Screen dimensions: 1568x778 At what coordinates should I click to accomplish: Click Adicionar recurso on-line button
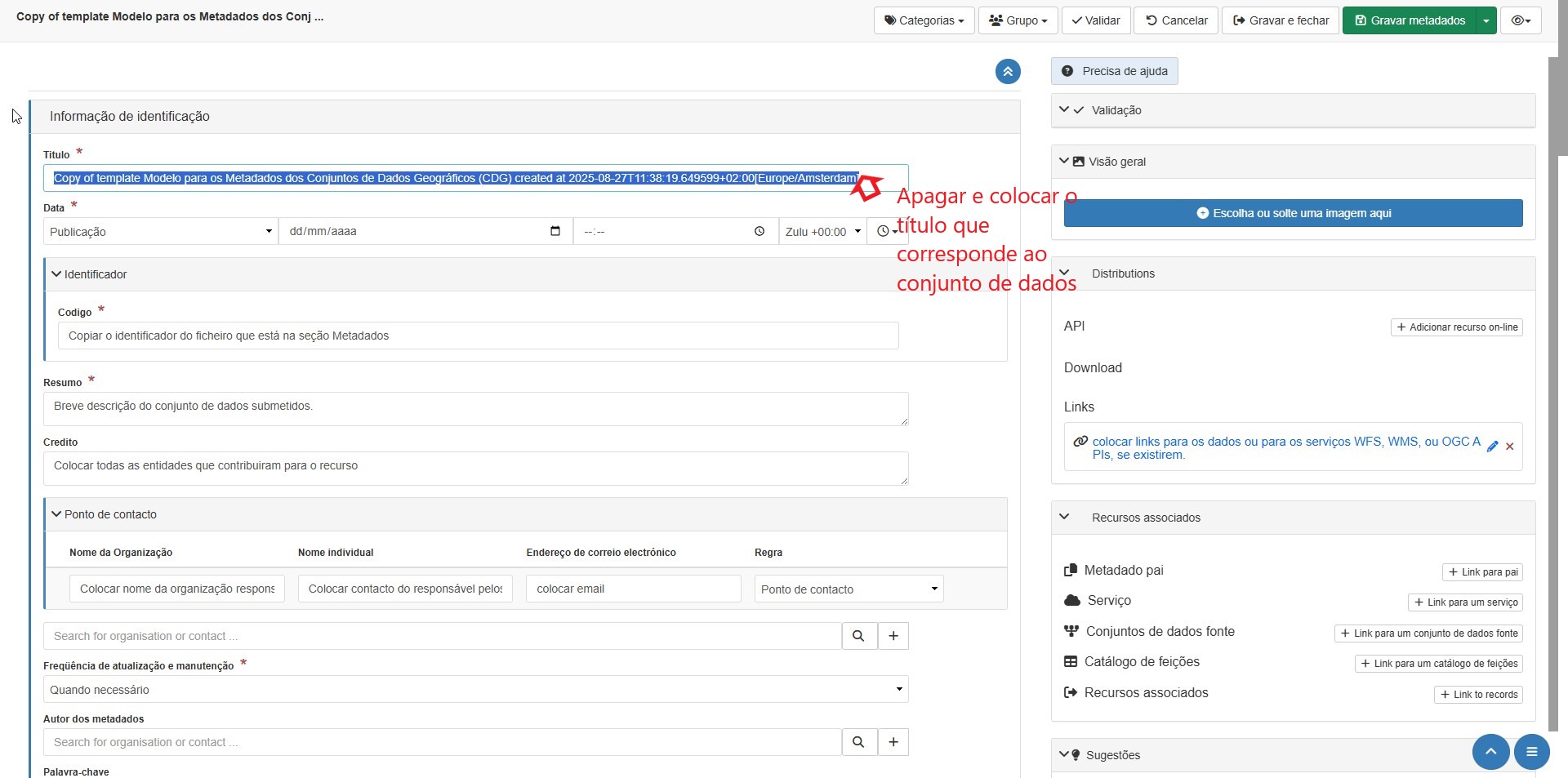point(1456,327)
